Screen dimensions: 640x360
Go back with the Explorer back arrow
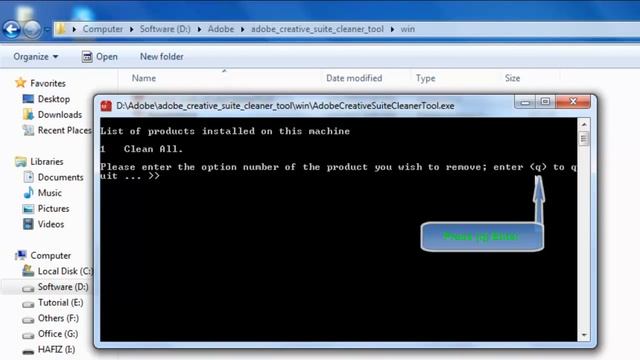(11, 29)
